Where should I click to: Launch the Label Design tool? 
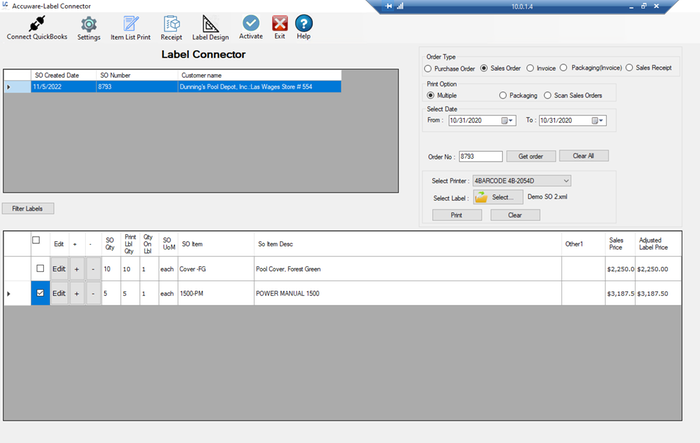tap(210, 24)
